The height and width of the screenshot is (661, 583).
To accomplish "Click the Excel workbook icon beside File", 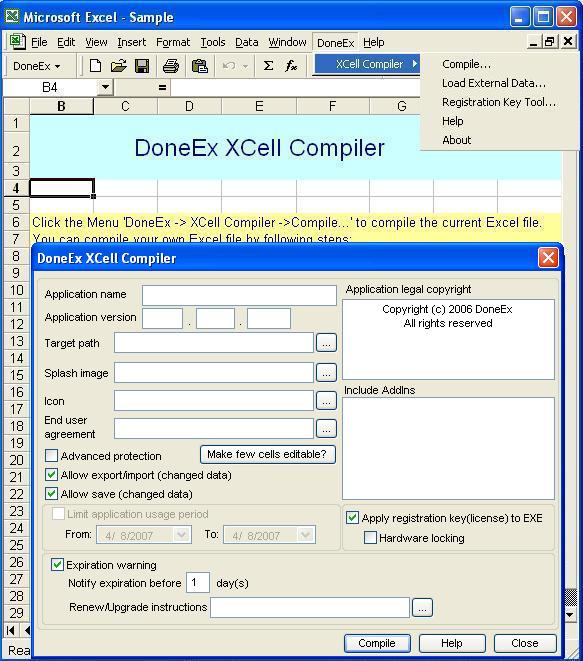I will coord(17,42).
